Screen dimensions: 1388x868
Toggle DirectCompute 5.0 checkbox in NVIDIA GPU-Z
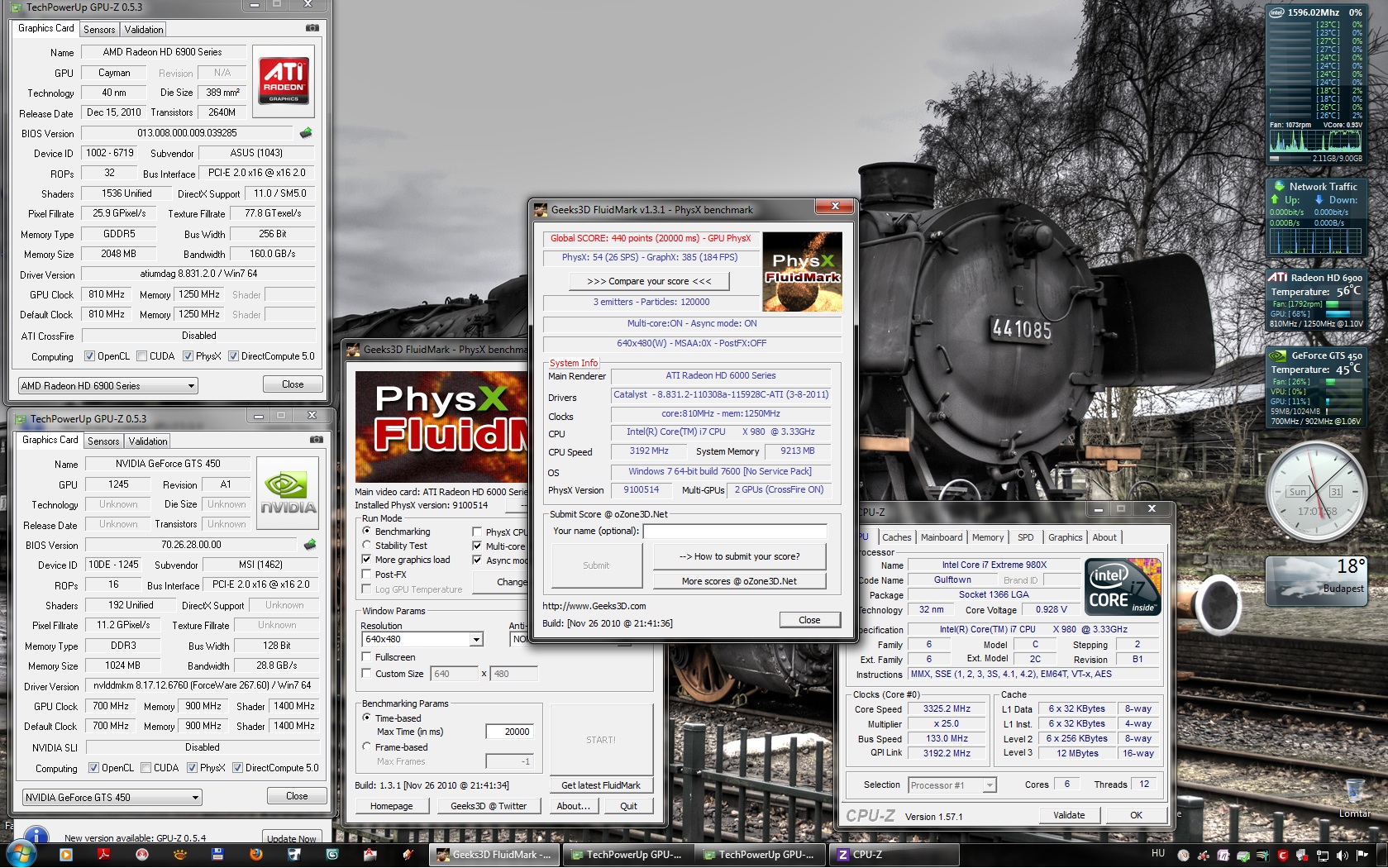pyautogui.click(x=237, y=768)
